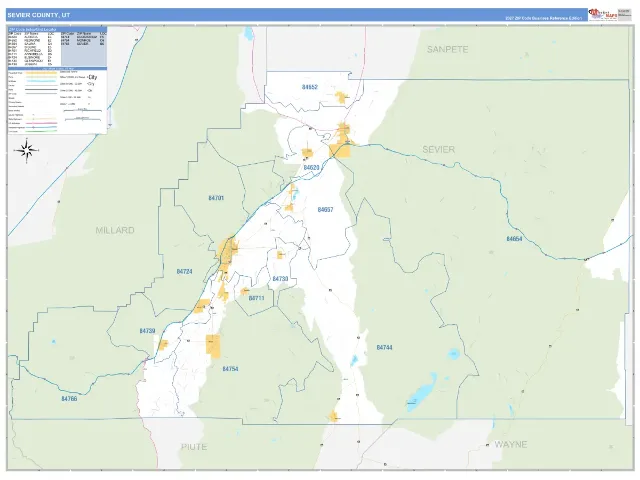Click the ZIP label 84730
Image resolution: width=640 pixels, height=480 pixels.
coord(280,279)
